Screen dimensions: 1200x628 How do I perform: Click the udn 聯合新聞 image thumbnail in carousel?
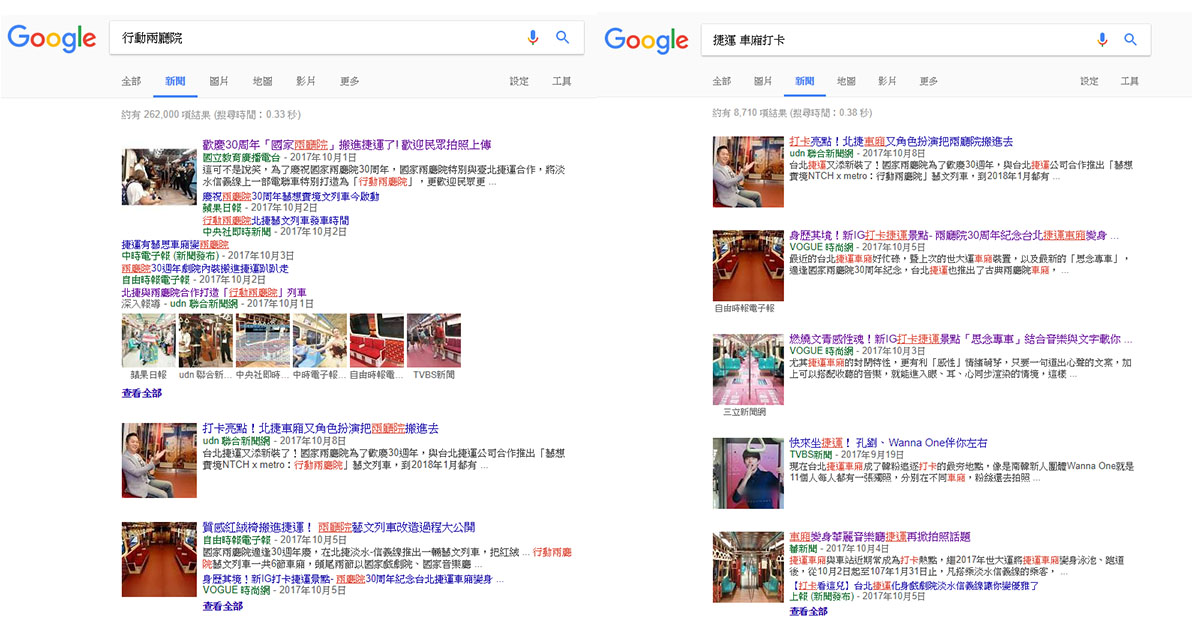pyautogui.click(x=204, y=340)
